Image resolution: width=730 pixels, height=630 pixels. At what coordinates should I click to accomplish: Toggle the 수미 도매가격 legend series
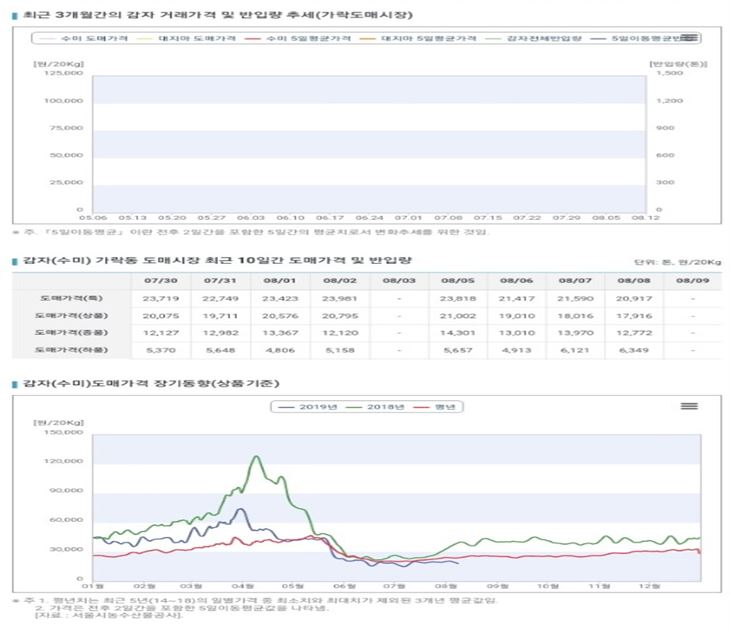pos(83,38)
